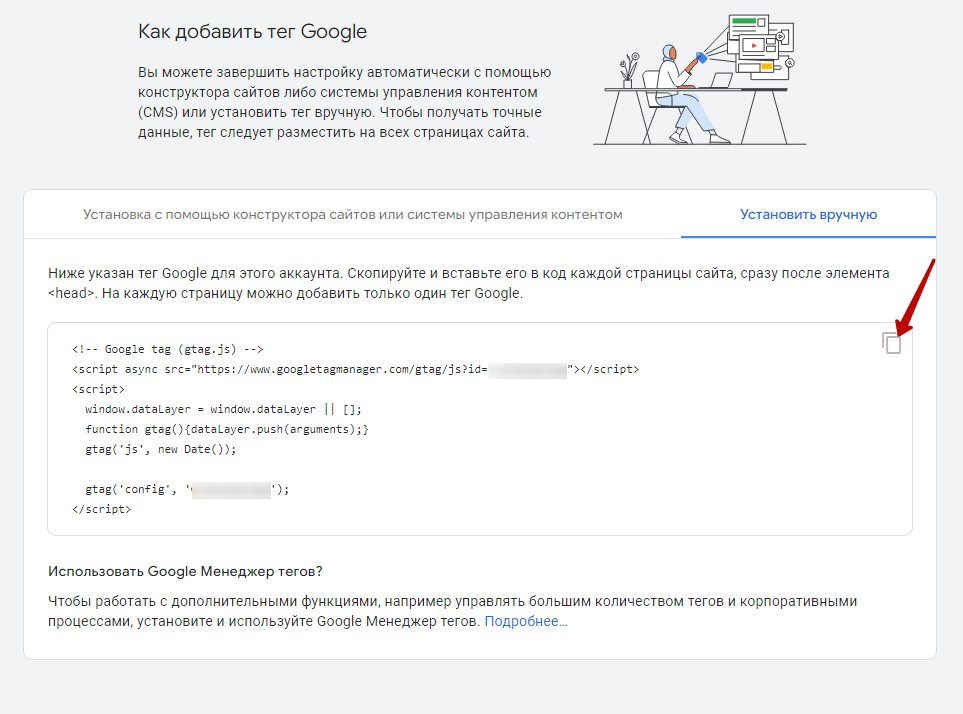The width and height of the screenshot is (963, 714).
Task: Click the opening "<script>" line in the snippet
Action: (x=98, y=389)
